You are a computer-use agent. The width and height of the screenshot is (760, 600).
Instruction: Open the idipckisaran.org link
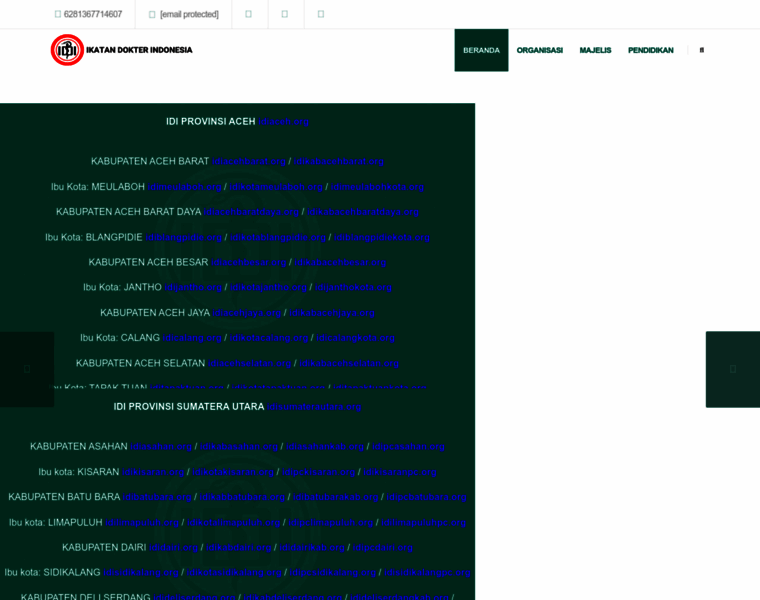click(x=318, y=473)
